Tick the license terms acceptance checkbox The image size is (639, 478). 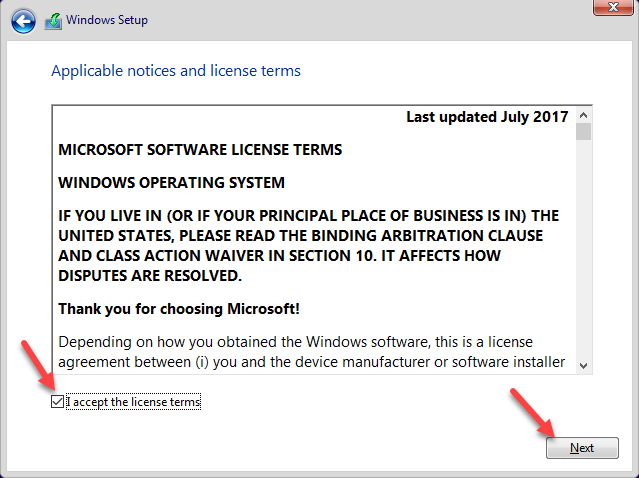click(x=57, y=402)
